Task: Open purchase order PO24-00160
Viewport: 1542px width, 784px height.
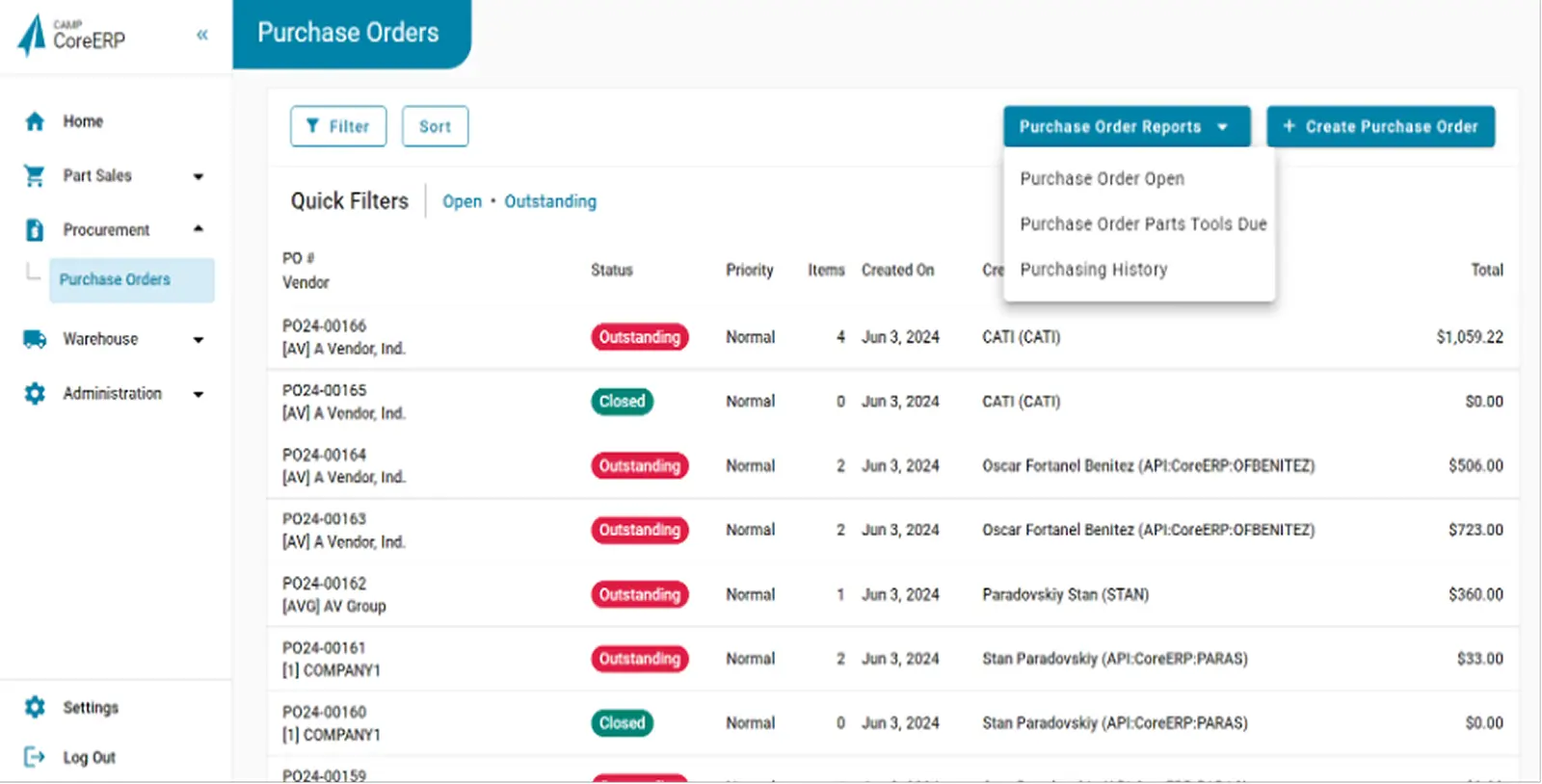Action: (325, 713)
